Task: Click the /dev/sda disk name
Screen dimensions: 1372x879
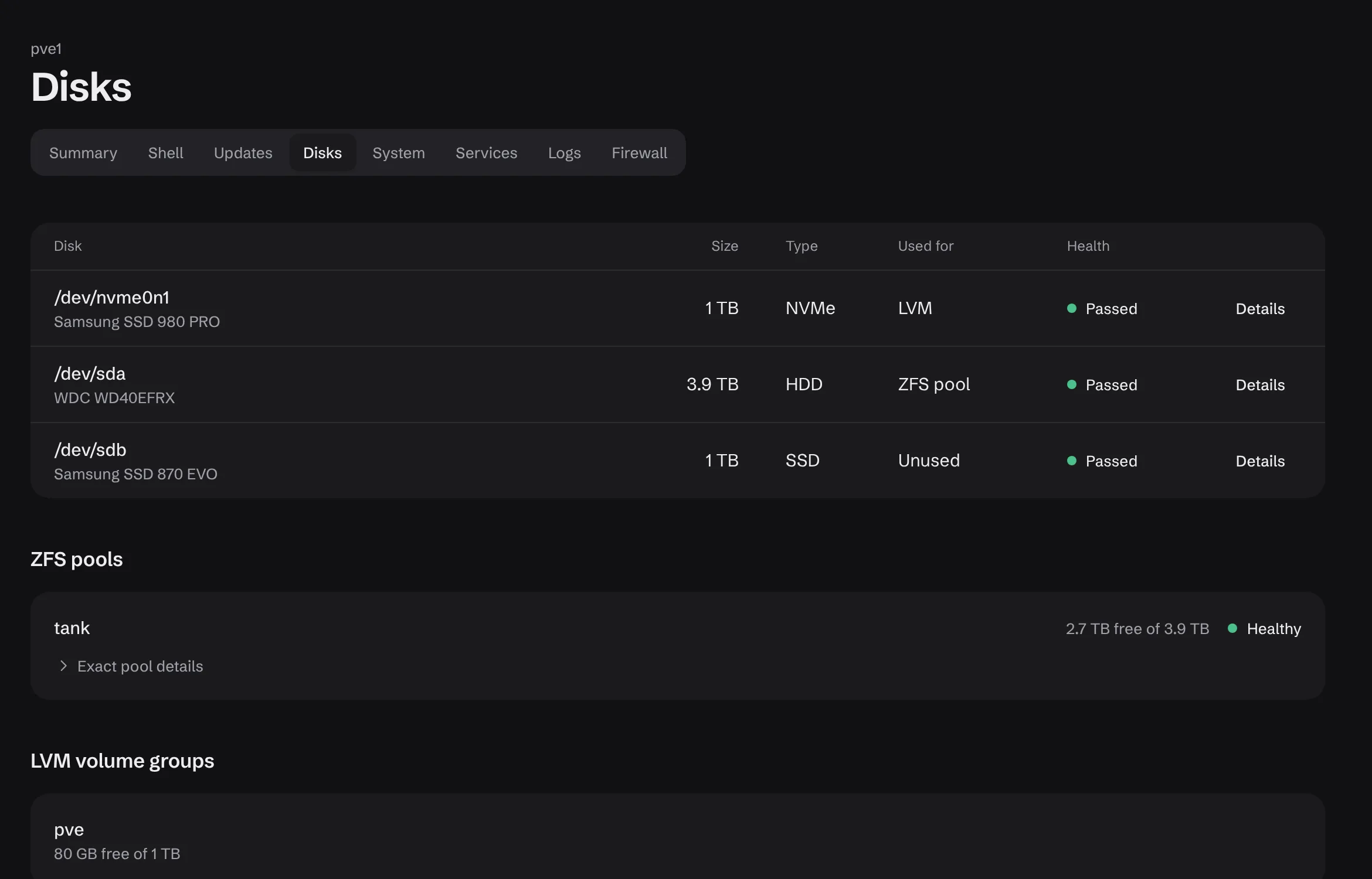Action: (x=90, y=374)
